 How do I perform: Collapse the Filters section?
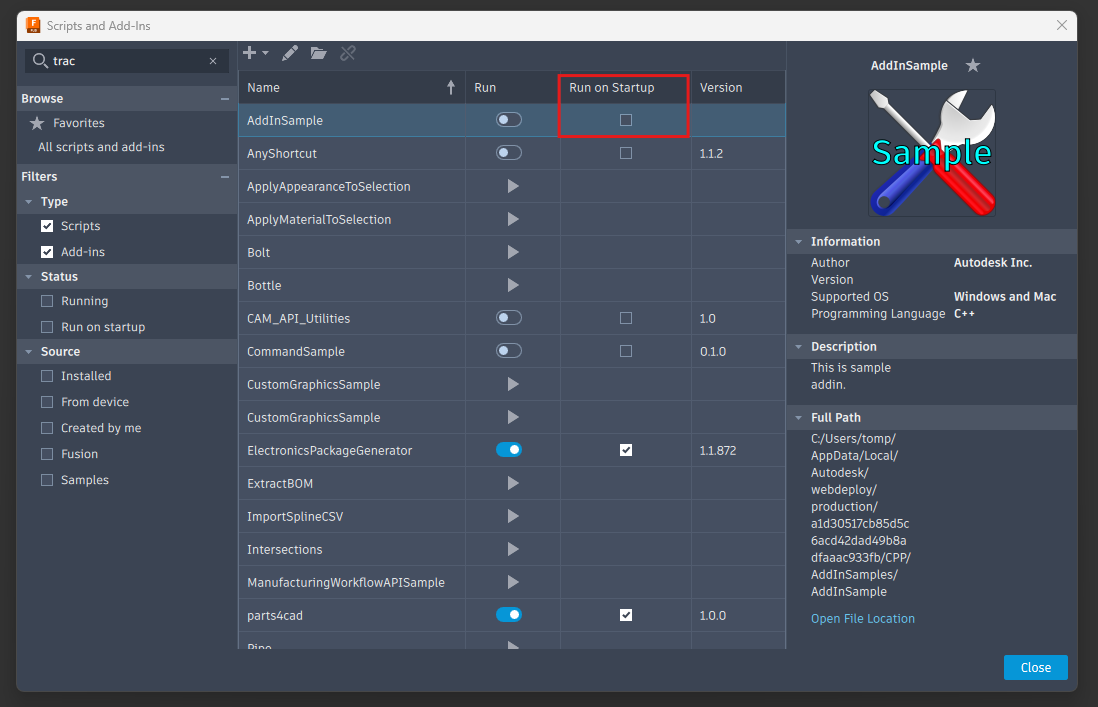pos(225,177)
